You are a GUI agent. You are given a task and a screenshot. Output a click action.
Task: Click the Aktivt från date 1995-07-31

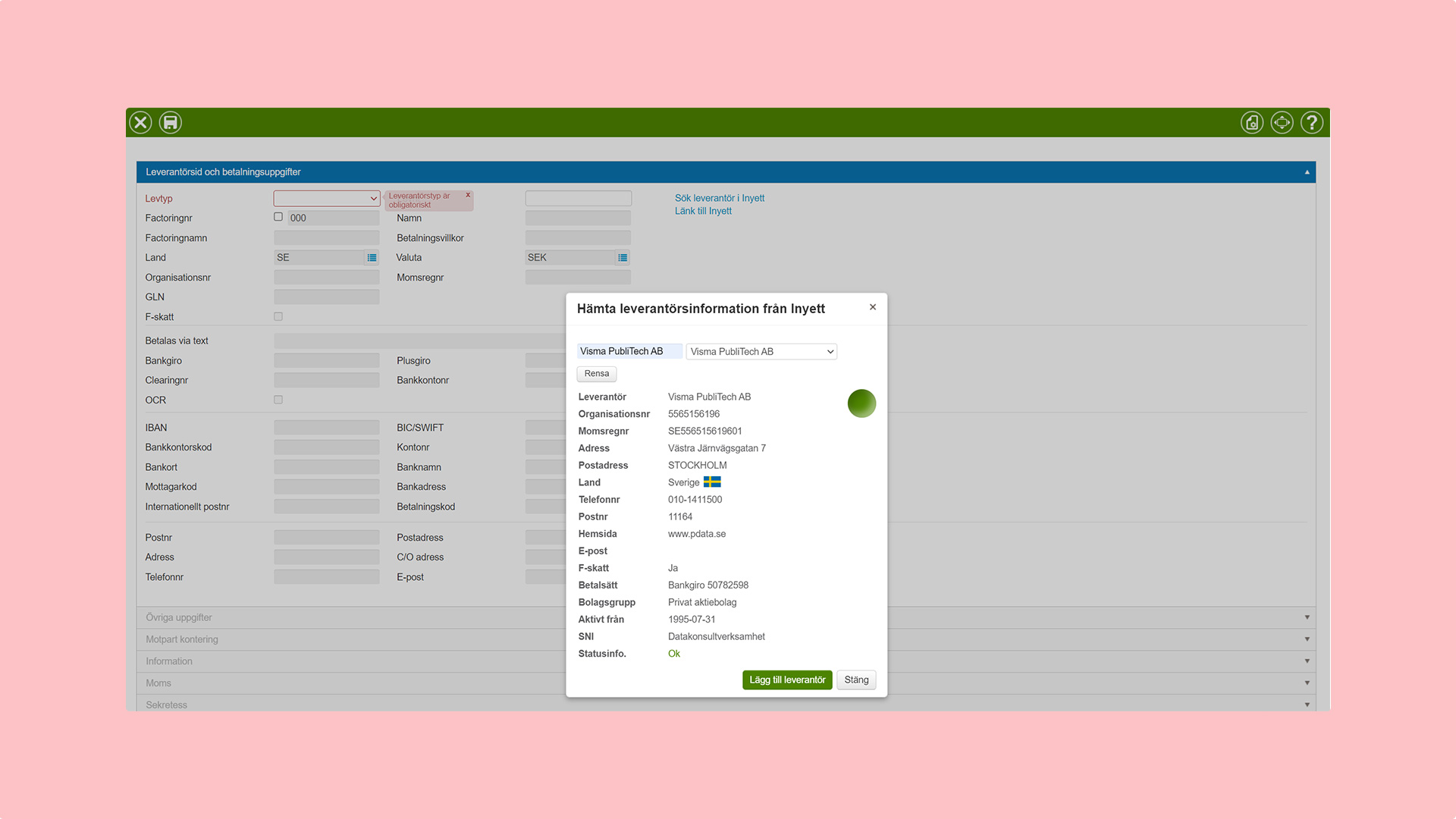(692, 620)
